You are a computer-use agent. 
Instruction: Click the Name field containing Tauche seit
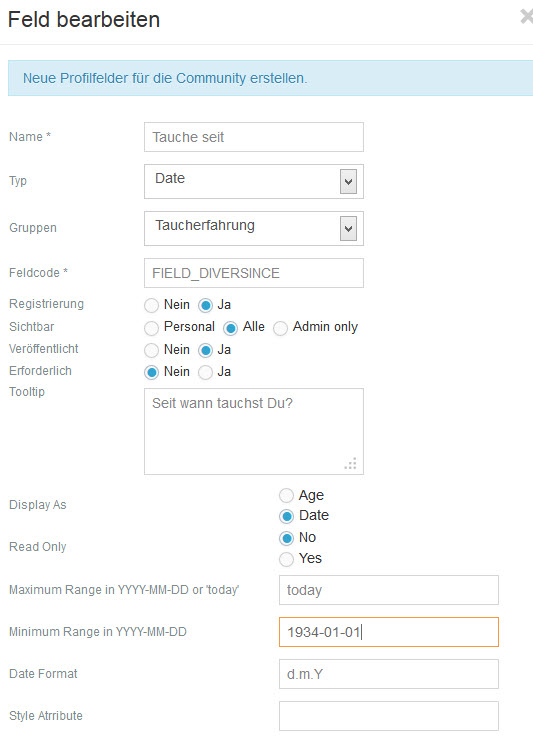click(x=254, y=137)
